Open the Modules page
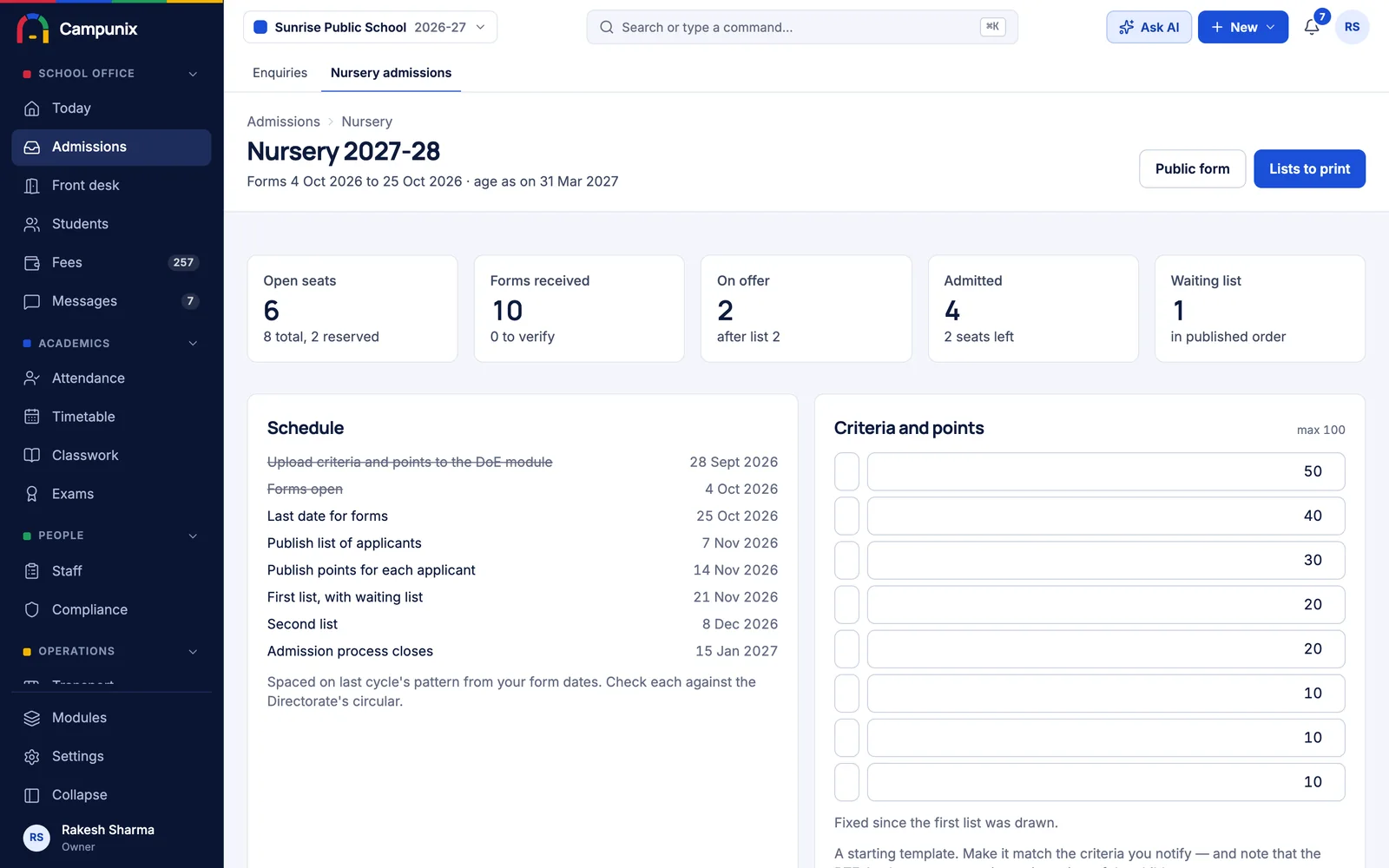Image resolution: width=1389 pixels, height=868 pixels. tap(111, 718)
